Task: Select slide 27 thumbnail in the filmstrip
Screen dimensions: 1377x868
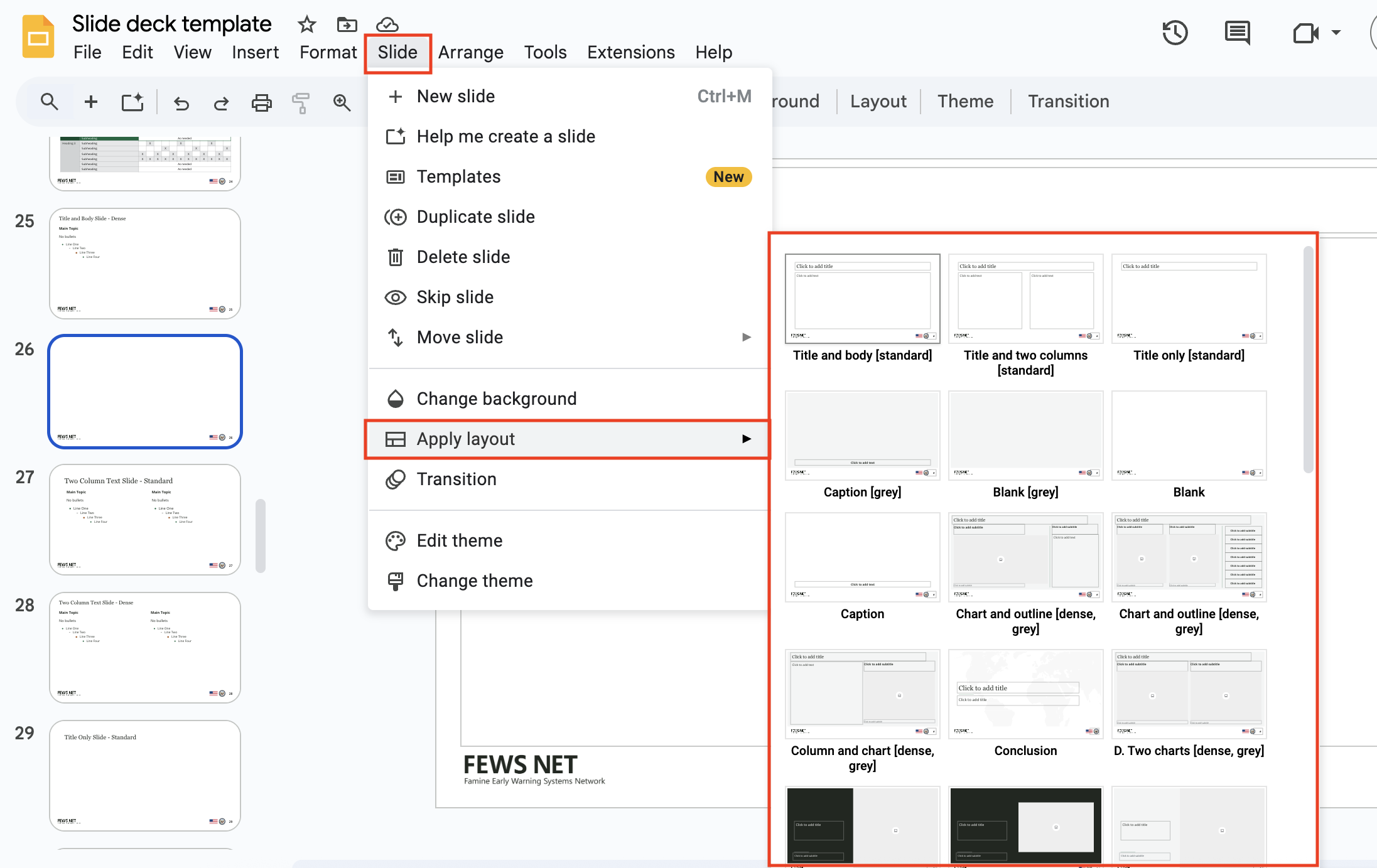Action: coord(145,520)
